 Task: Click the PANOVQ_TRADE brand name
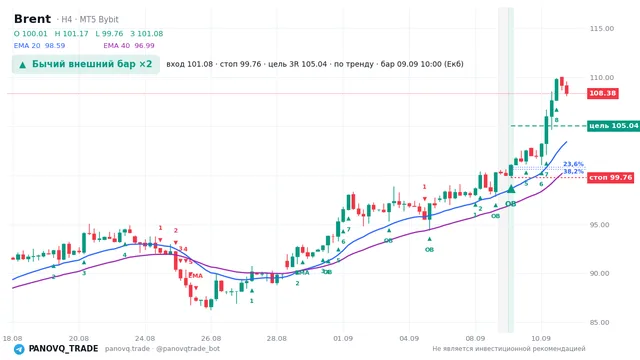63,349
